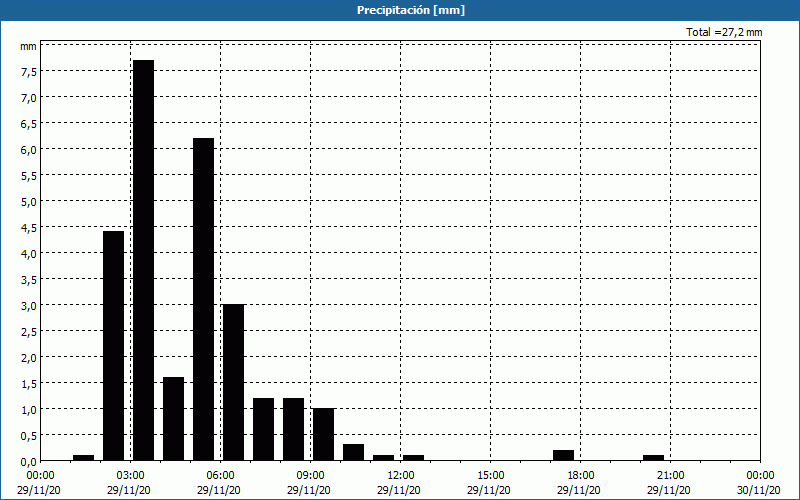Screen dimensions: 800x500
Task: Click the 6,5 y-axis value
Action: click(x=29, y=124)
